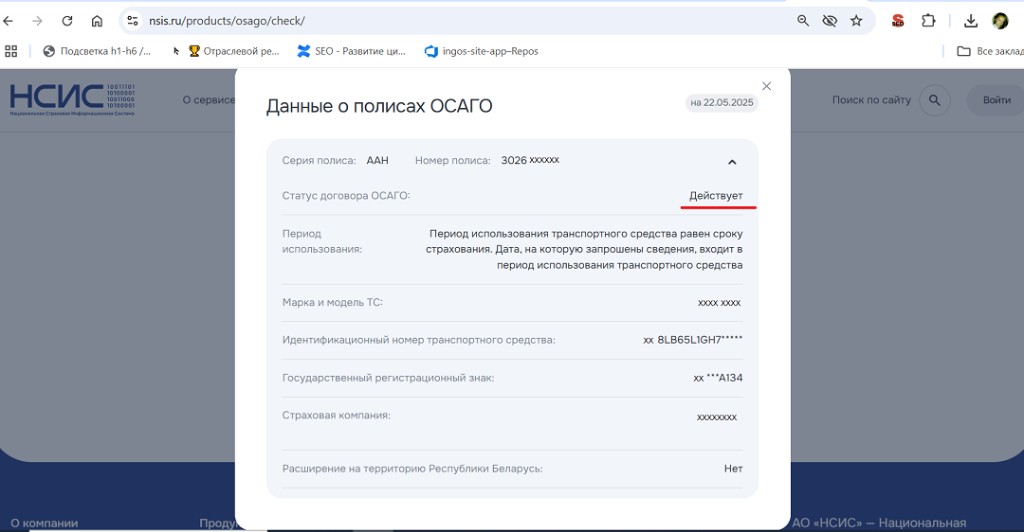Click the site search magnifier button
This screenshot has height=532, width=1024.
(x=935, y=100)
